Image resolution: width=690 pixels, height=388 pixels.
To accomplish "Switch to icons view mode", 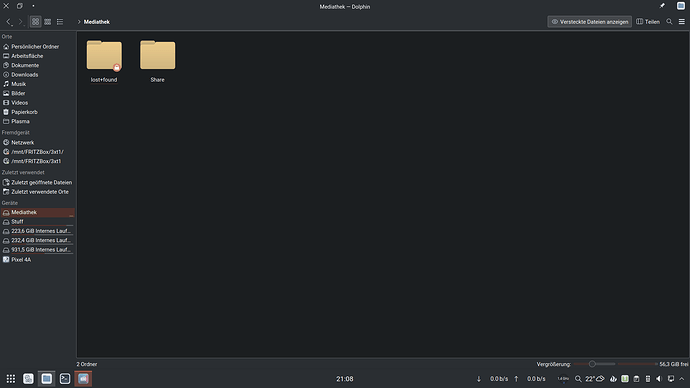I will 36,22.
